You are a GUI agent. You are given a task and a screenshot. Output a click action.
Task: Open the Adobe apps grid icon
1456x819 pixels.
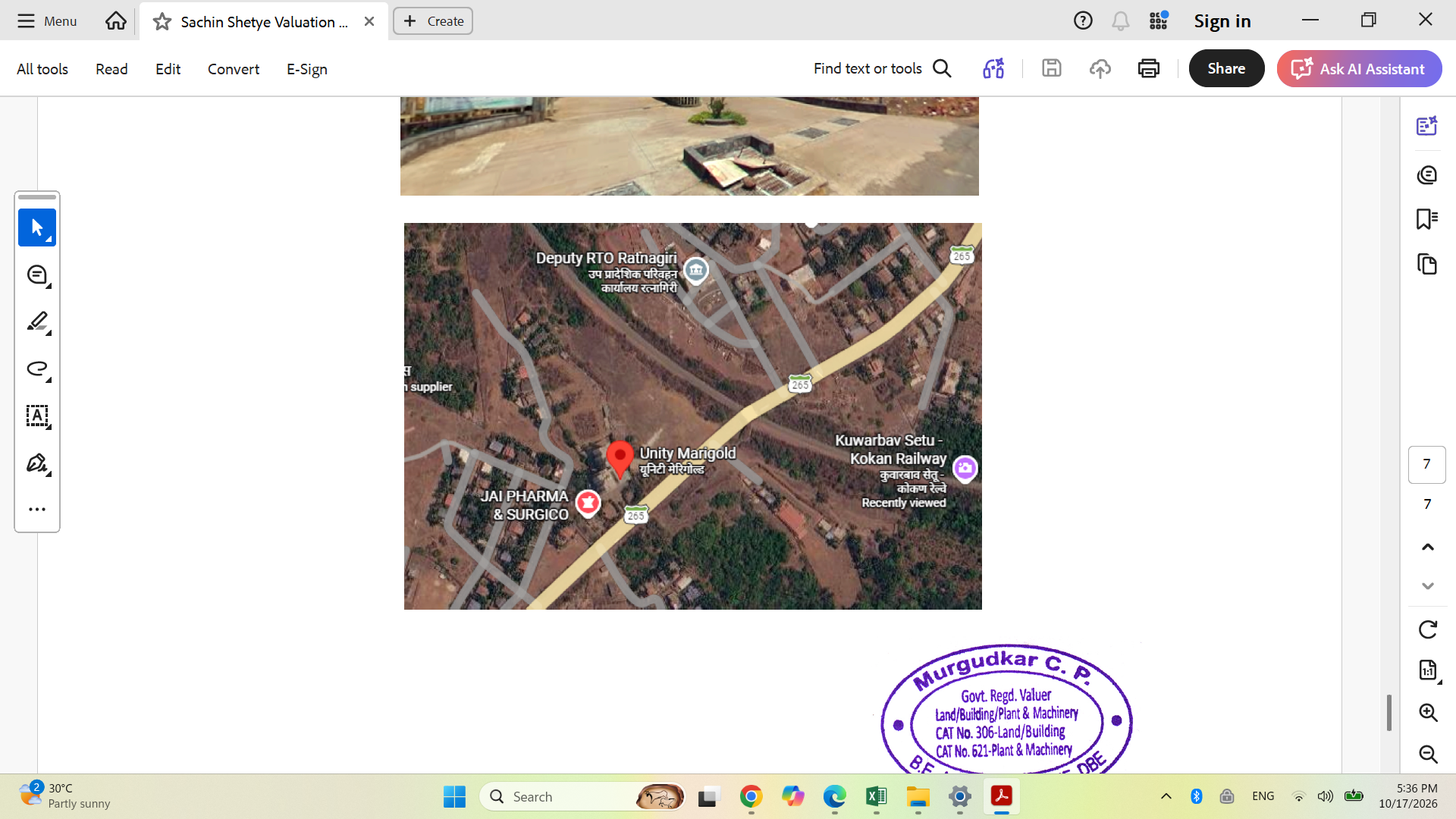(x=1158, y=20)
